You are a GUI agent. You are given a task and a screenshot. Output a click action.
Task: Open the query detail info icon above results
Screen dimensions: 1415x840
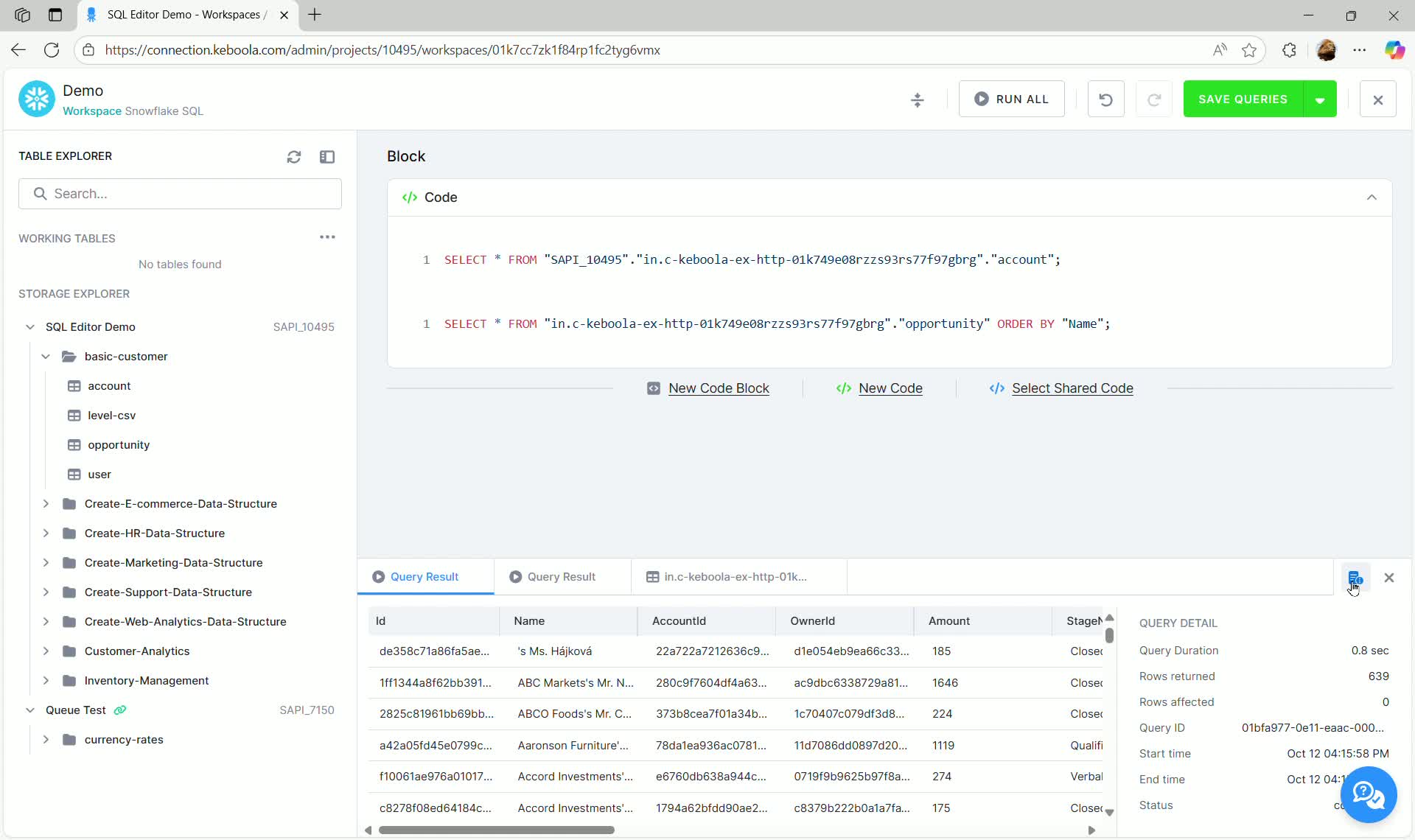click(x=1356, y=578)
